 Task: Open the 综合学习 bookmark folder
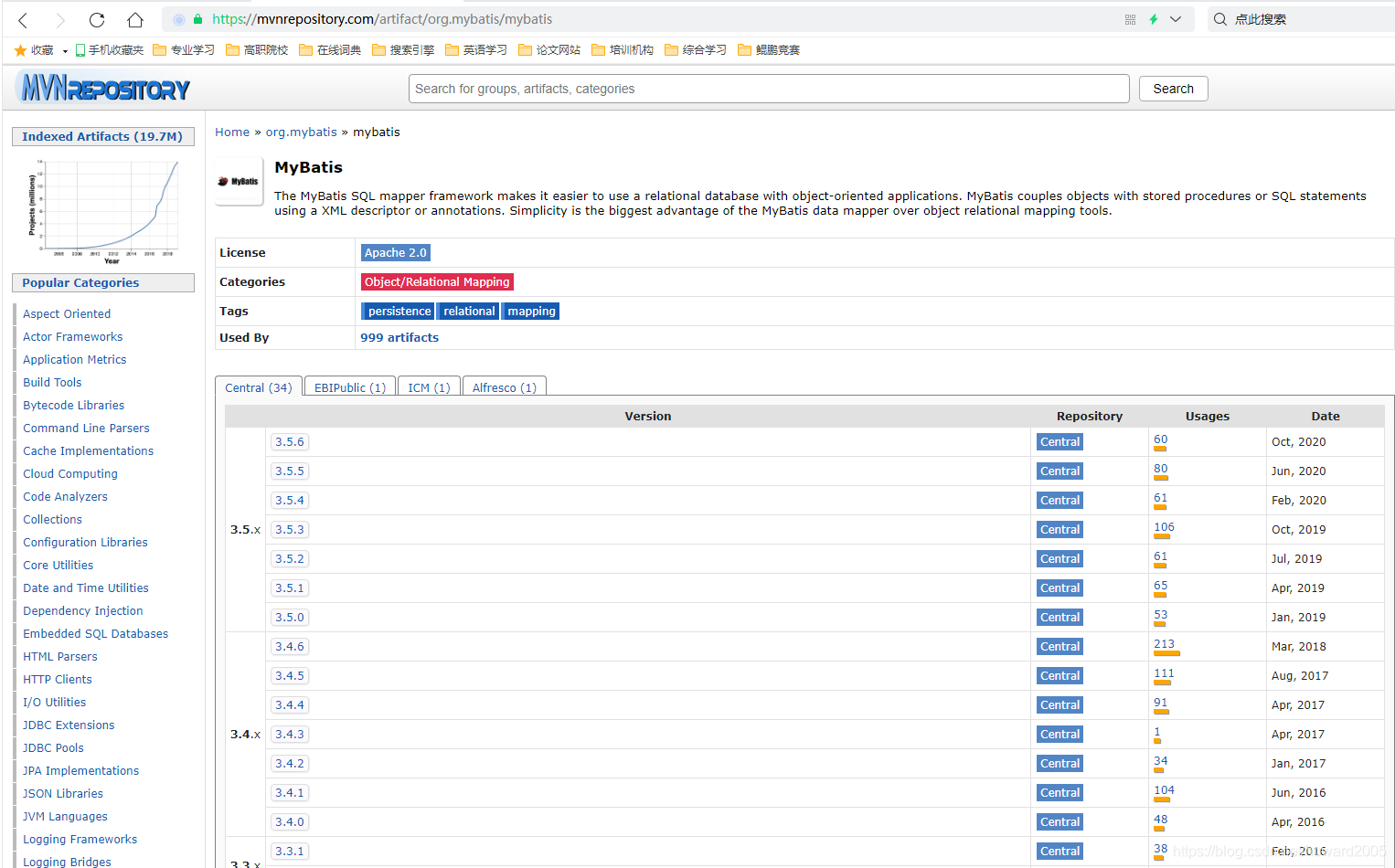tap(696, 50)
